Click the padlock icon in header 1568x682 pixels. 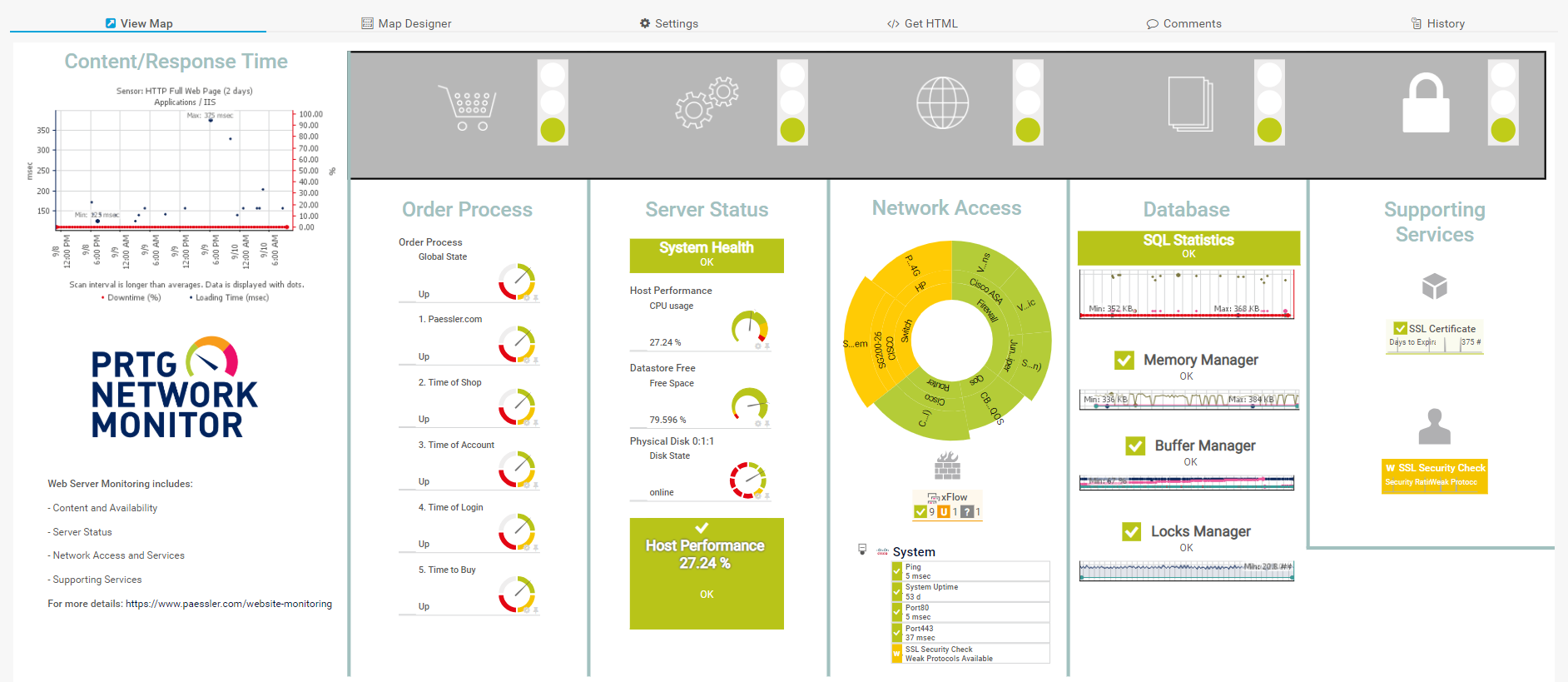1426,103
